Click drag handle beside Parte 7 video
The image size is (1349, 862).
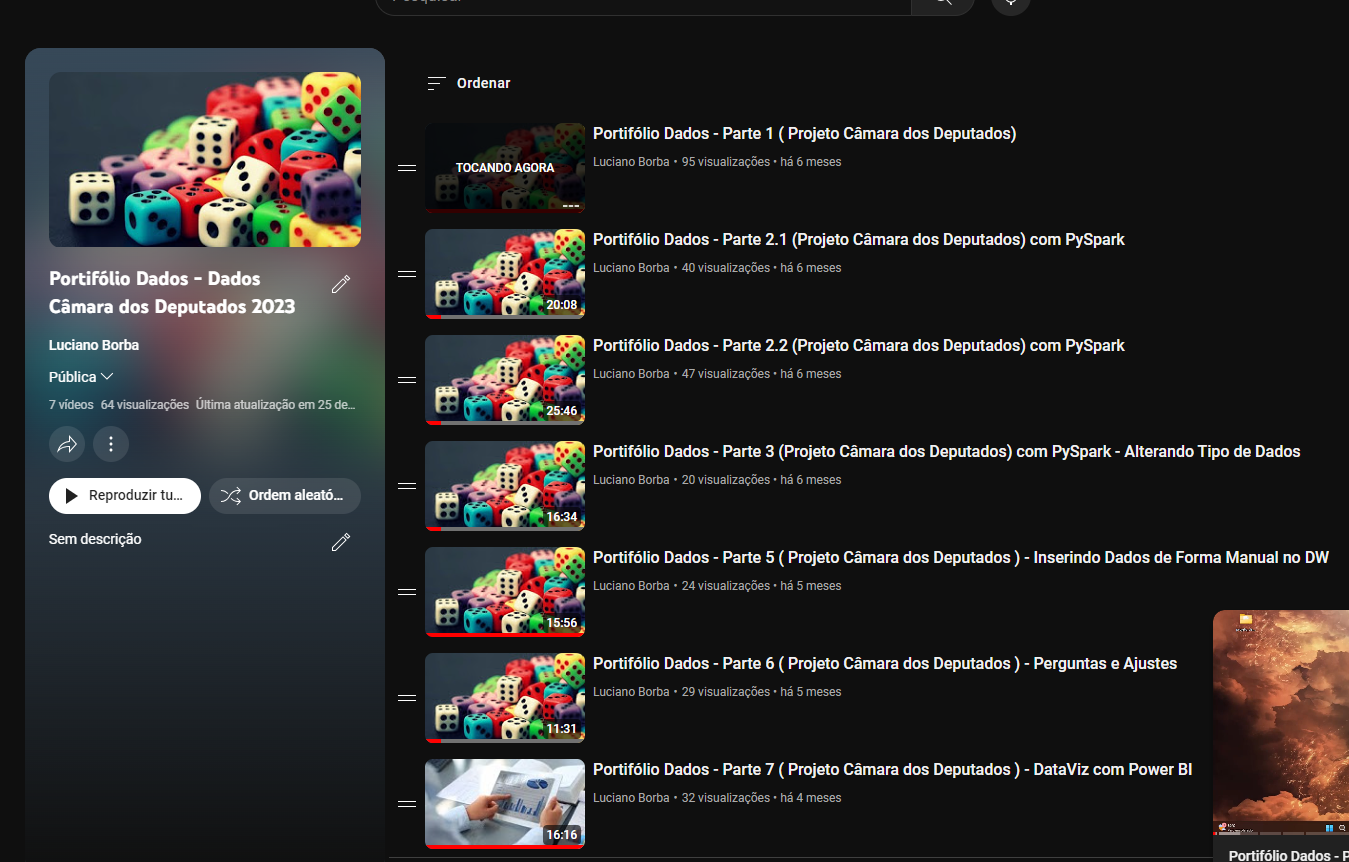point(407,804)
